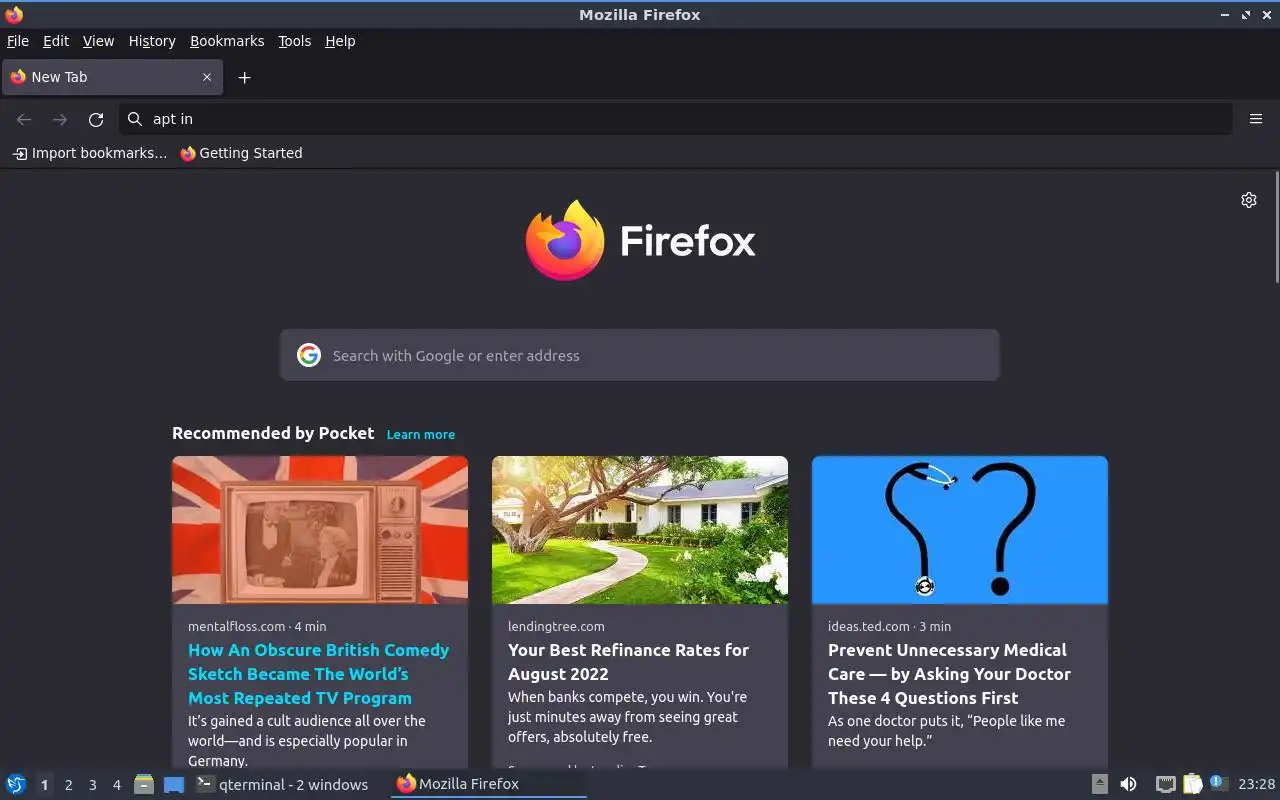Click the address bar containing 'apt in'
Screen dimensions: 1280x800
coord(676,119)
